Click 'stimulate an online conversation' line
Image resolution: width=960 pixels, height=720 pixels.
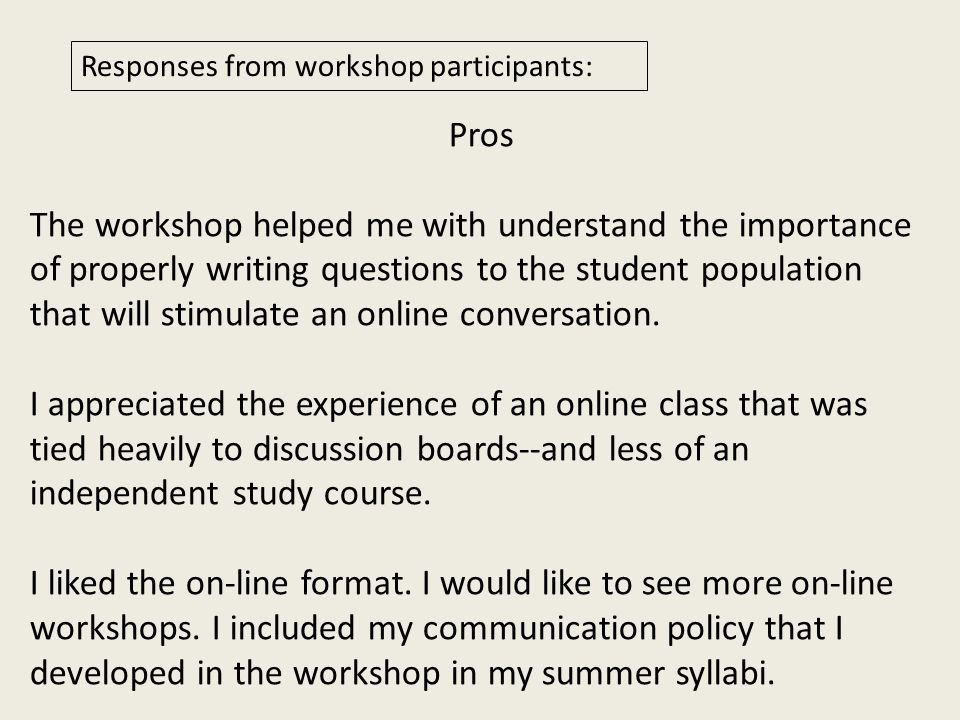410,314
